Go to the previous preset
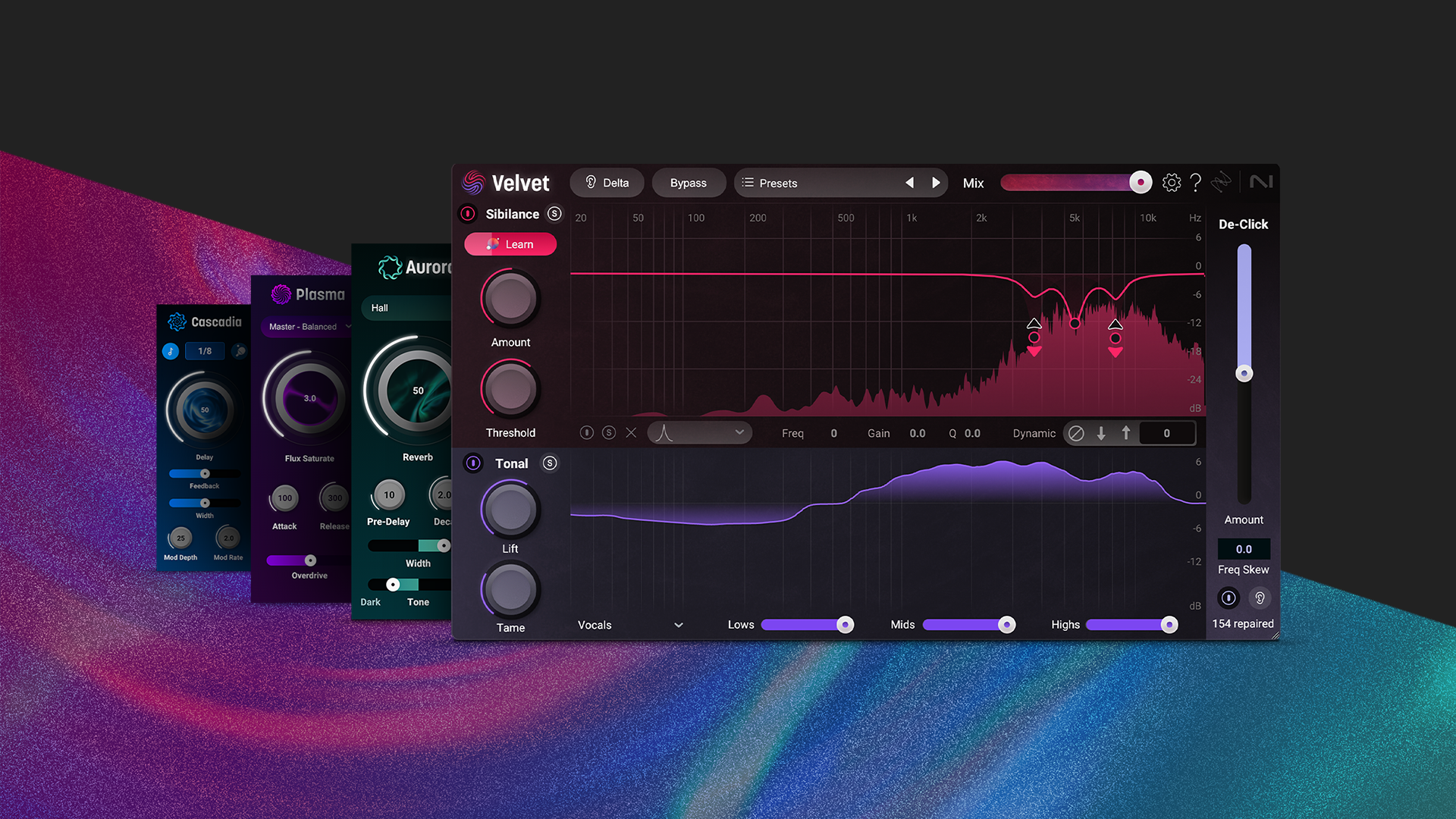 [909, 183]
